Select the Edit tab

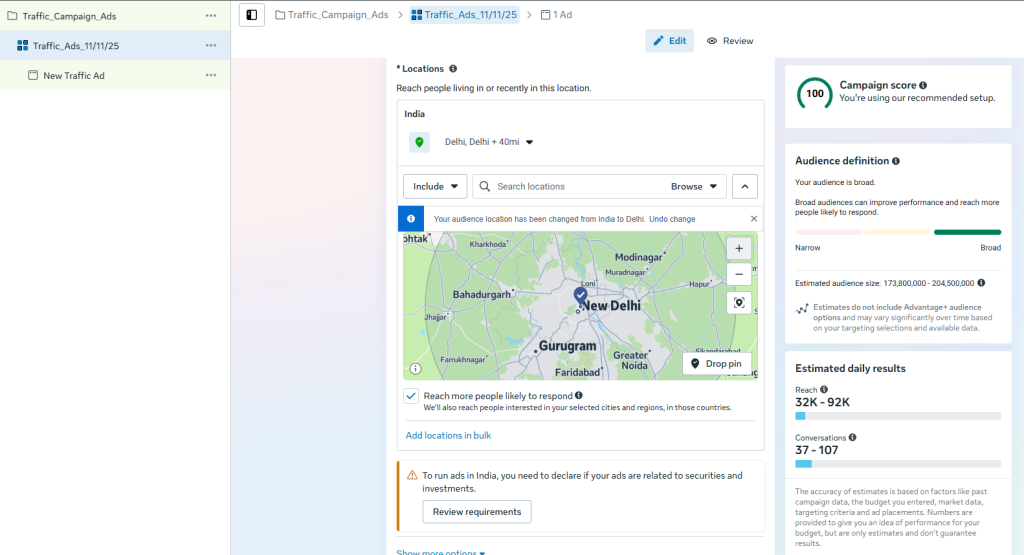(669, 41)
